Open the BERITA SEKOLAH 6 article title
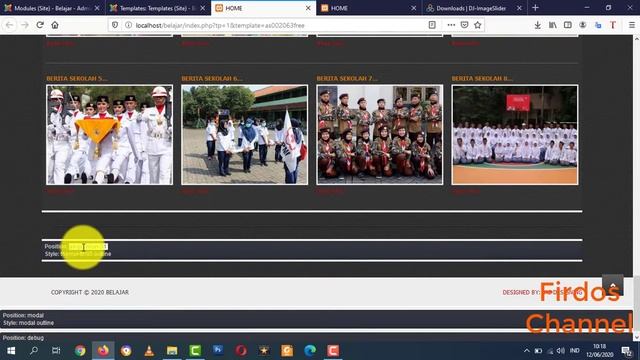 click(212, 78)
